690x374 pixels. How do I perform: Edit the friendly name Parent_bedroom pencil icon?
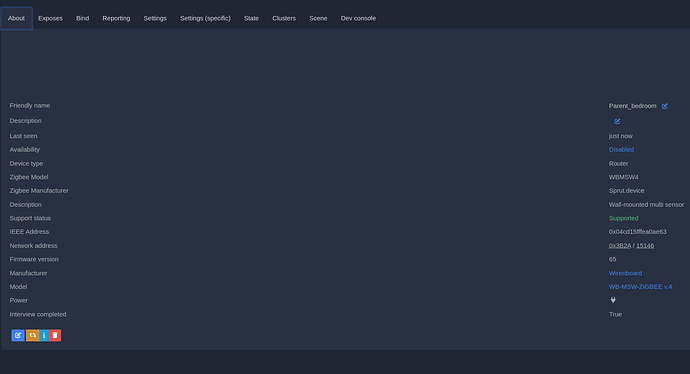click(664, 106)
